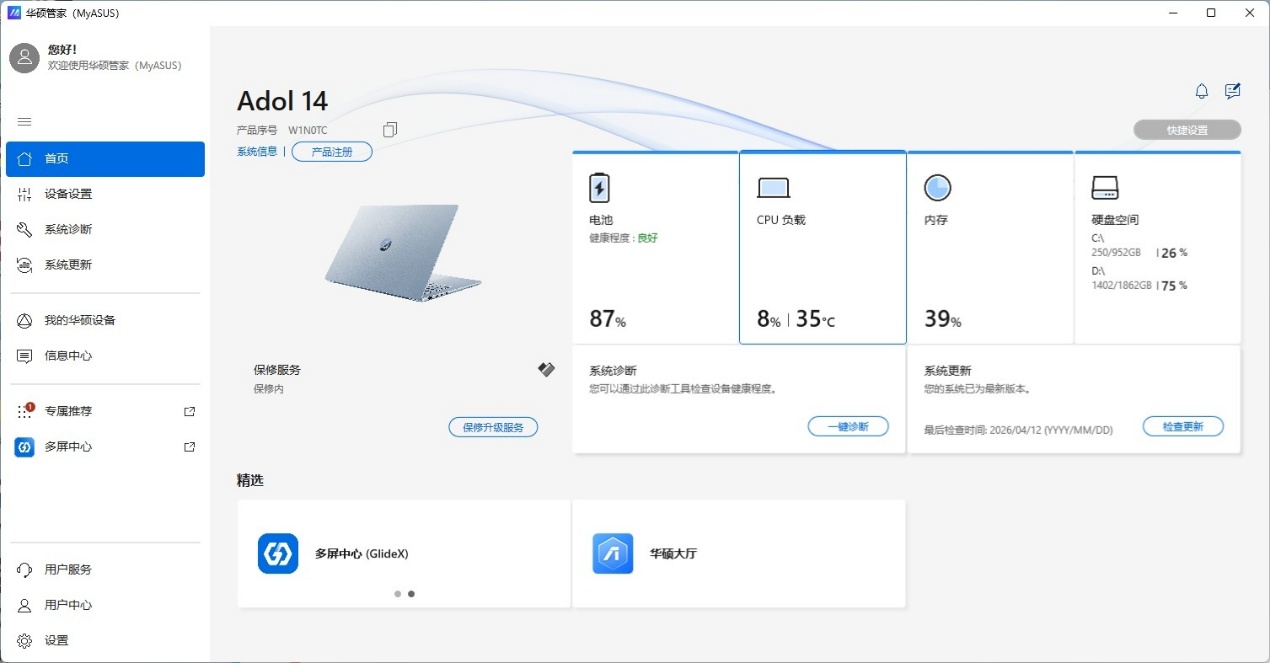Image resolution: width=1270 pixels, height=663 pixels.
Task: Open 信息中心 message center
Action: [x=105, y=356]
